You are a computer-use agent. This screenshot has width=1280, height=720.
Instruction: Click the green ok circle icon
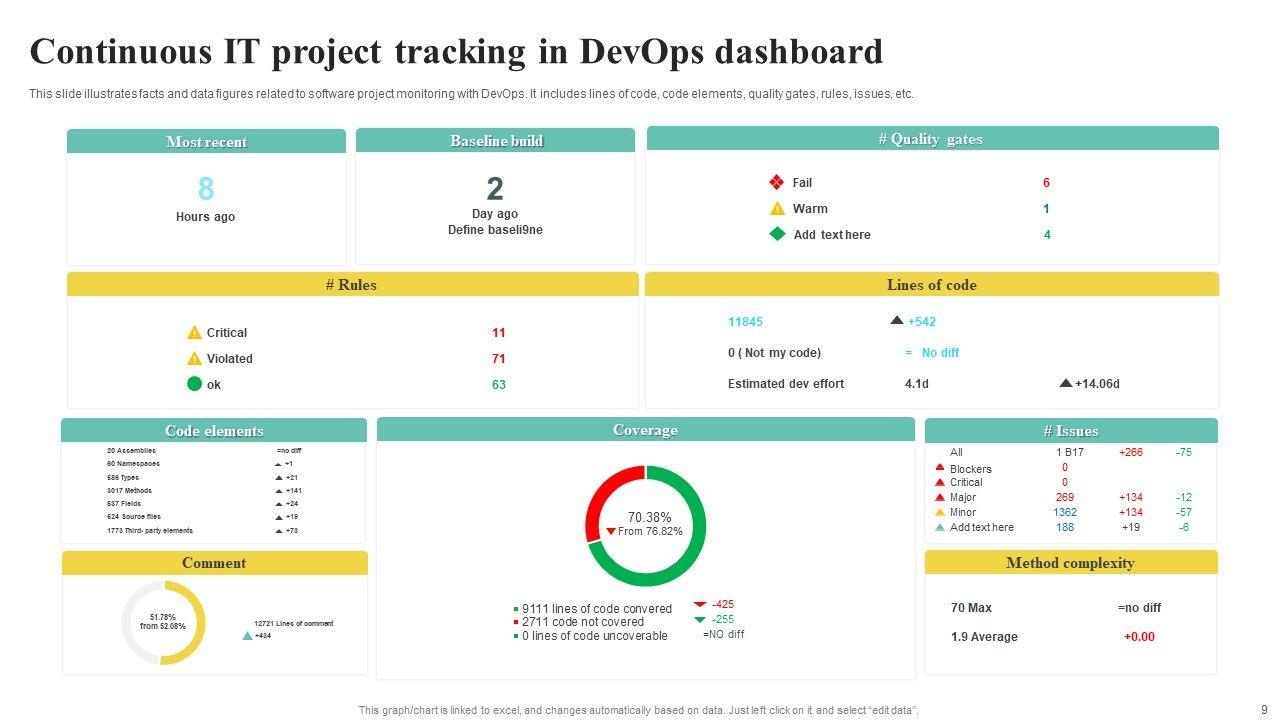194,384
